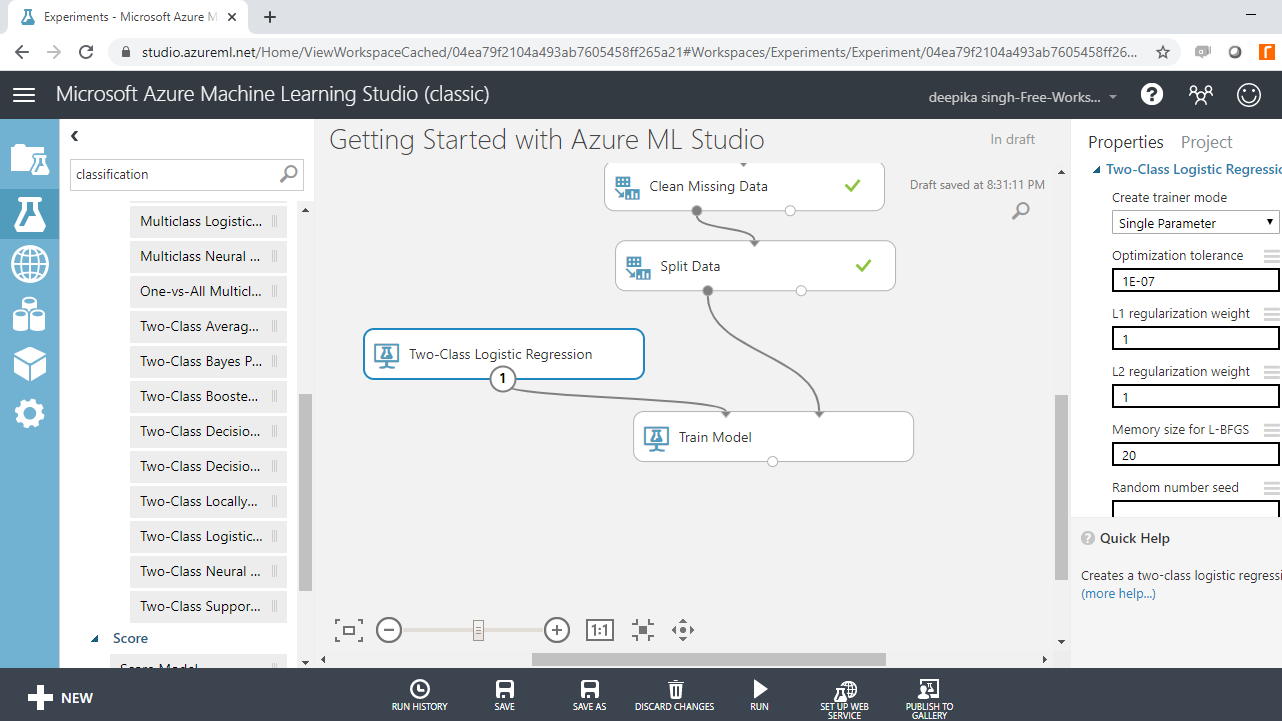Click the Memory size for L-BFGS field
The width and height of the screenshot is (1282, 721).
[1195, 455]
